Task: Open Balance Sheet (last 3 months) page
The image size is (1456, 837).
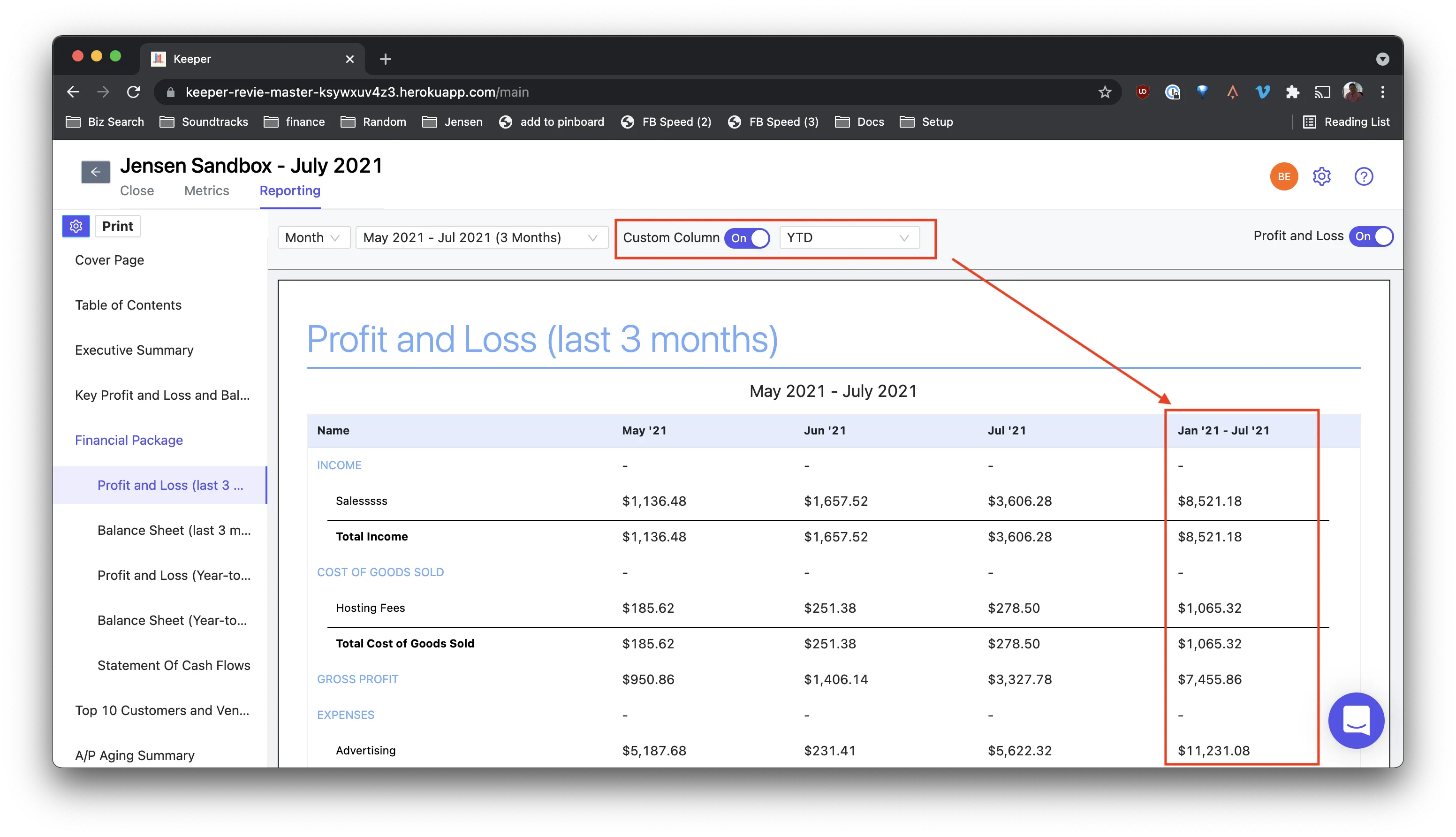Action: (174, 530)
